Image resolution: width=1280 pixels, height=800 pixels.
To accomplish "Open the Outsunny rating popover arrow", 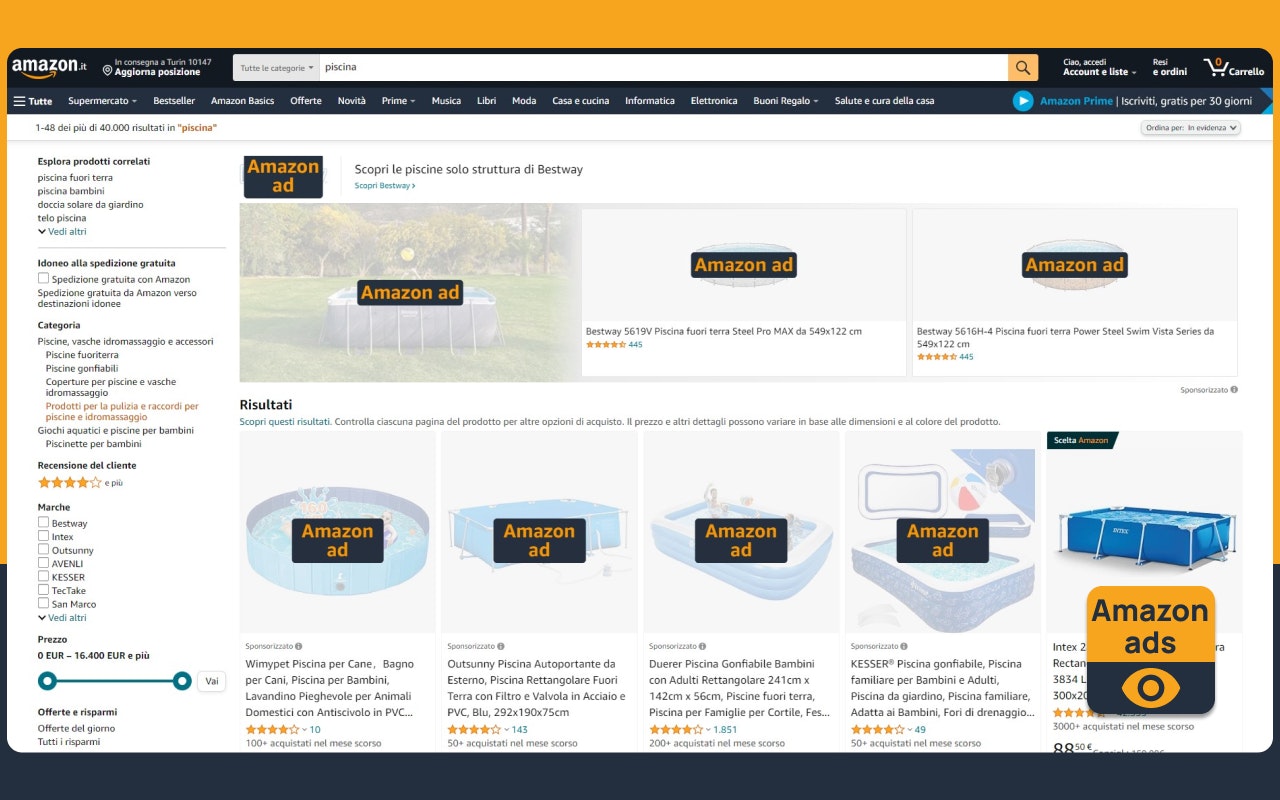I will click(507, 730).
